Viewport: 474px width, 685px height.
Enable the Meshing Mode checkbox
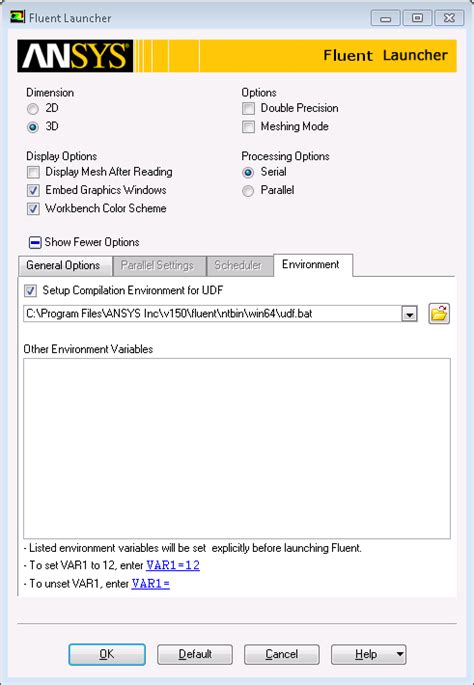point(249,127)
